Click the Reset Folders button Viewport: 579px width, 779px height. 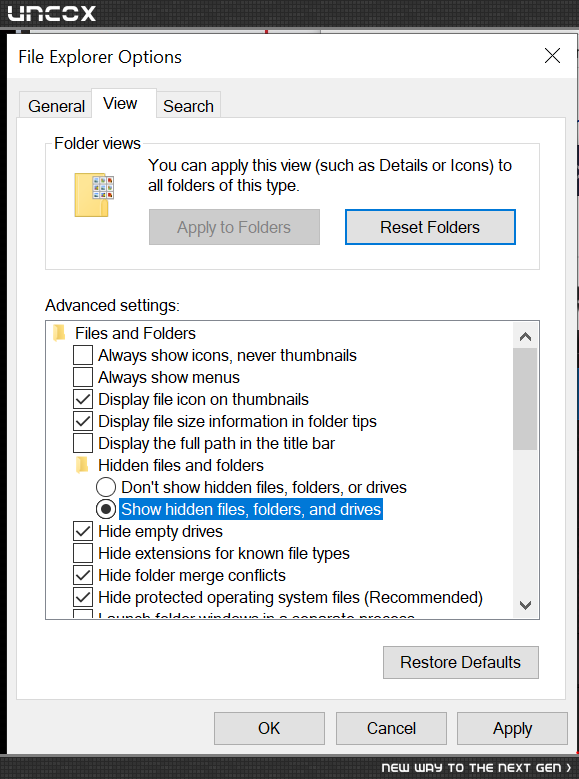(430, 227)
